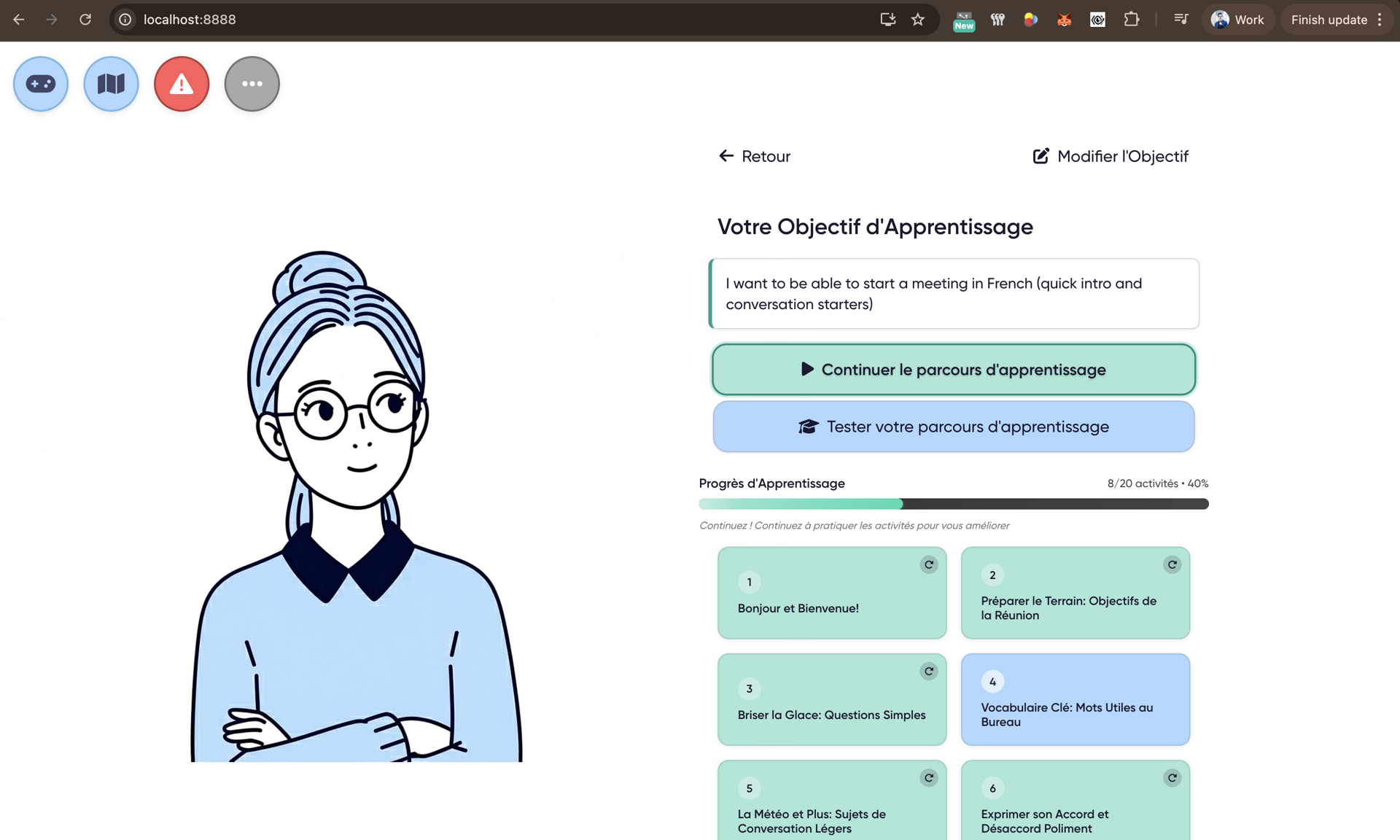Replay activity 'Bonjour et Bienvenue!' via refresh icon
The image size is (1400, 840).
tap(928, 564)
